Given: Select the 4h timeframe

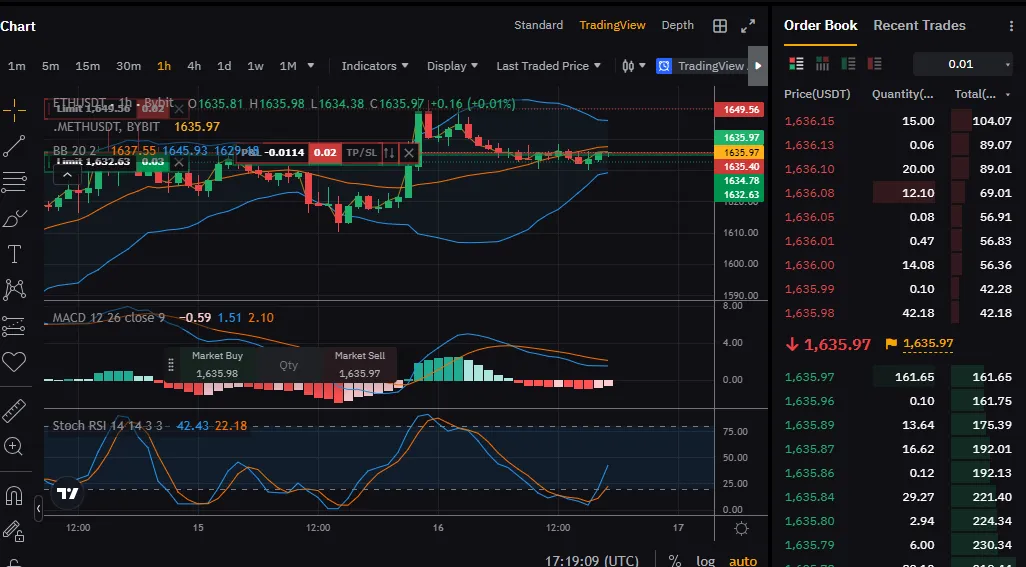Looking at the screenshot, I should click(194, 66).
